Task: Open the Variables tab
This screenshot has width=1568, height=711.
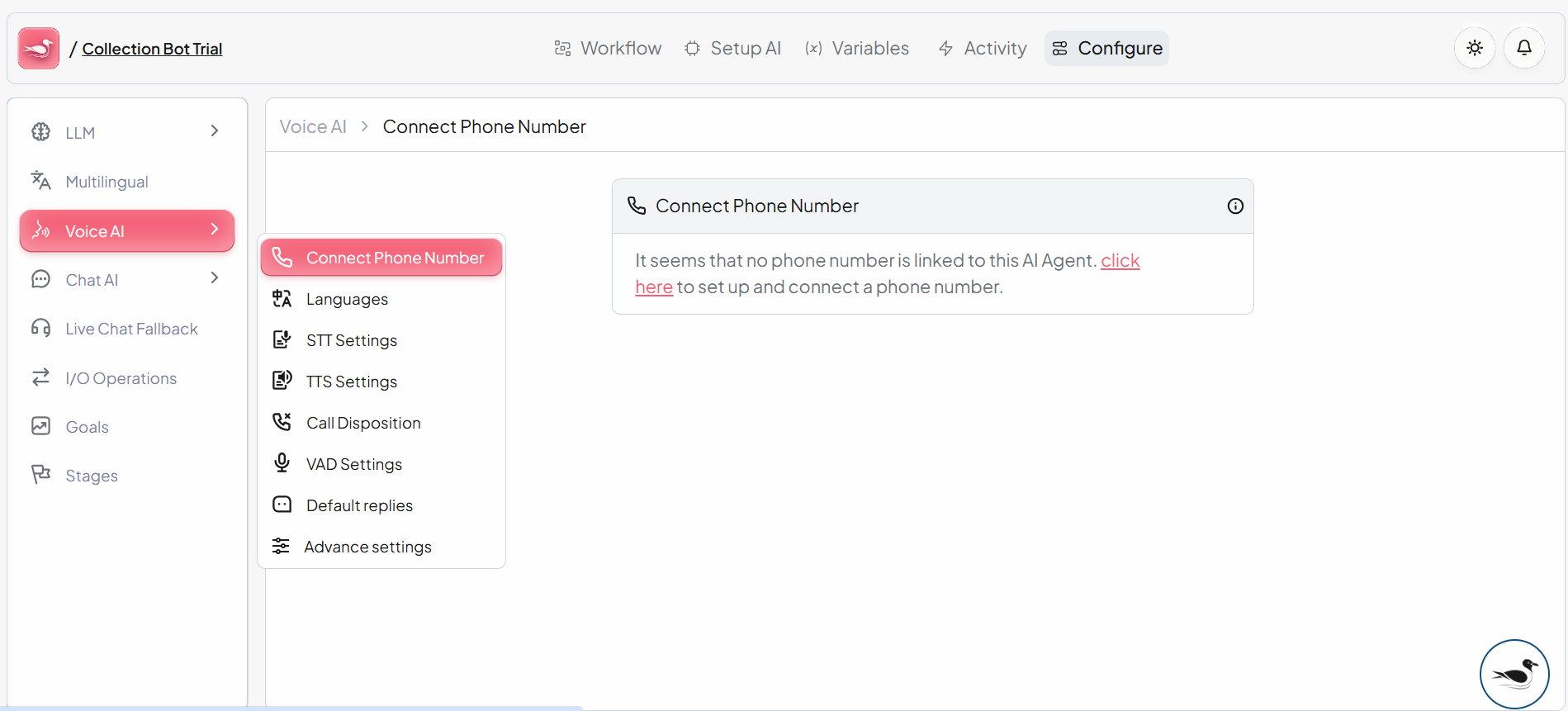Action: 857,49
